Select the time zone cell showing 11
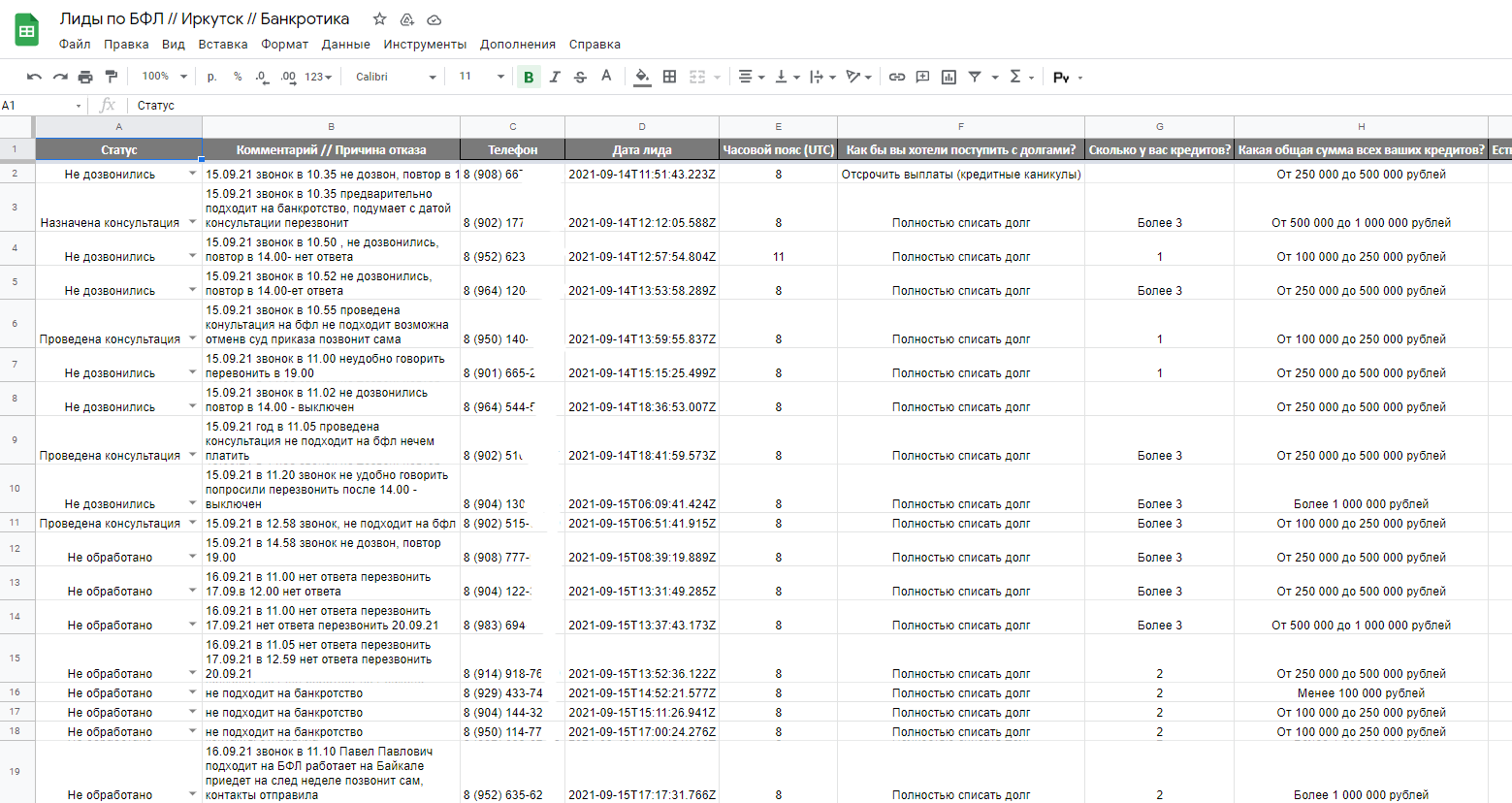This screenshot has width=1512, height=803. pyautogui.click(x=778, y=249)
